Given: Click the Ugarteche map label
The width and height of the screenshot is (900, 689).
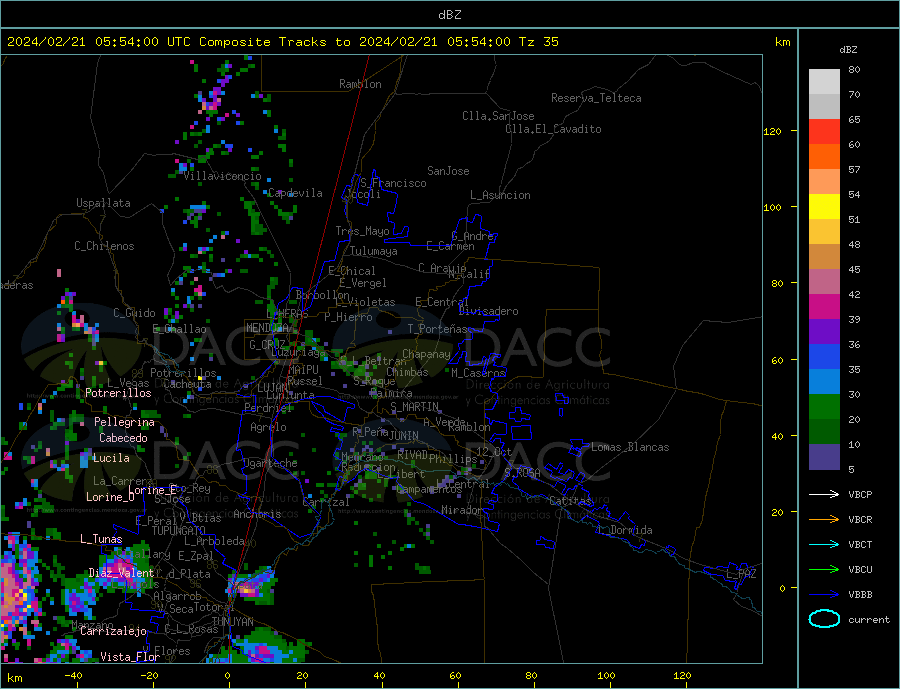Looking at the screenshot, I should 270,463.
